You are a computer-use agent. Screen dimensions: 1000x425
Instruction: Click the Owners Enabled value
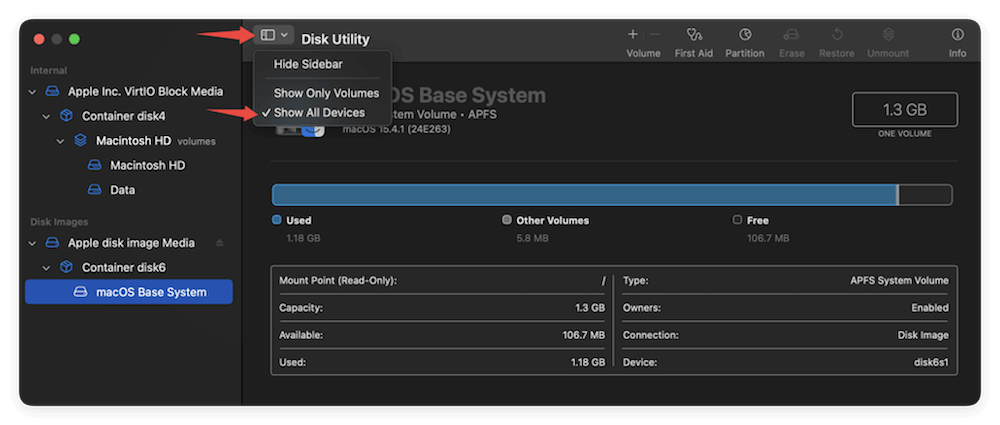[930, 308]
